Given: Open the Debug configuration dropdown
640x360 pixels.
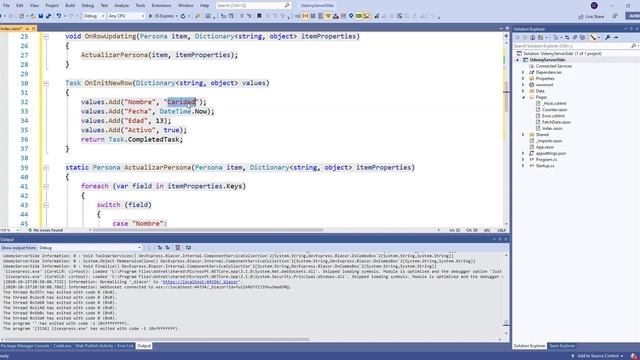Looking at the screenshot, I should [x=94, y=16].
